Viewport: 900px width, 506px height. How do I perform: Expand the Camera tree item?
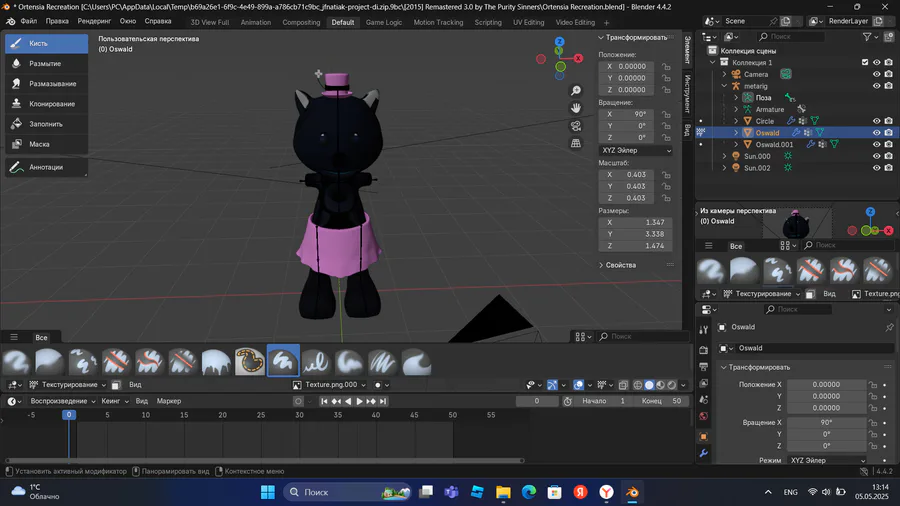(x=724, y=75)
